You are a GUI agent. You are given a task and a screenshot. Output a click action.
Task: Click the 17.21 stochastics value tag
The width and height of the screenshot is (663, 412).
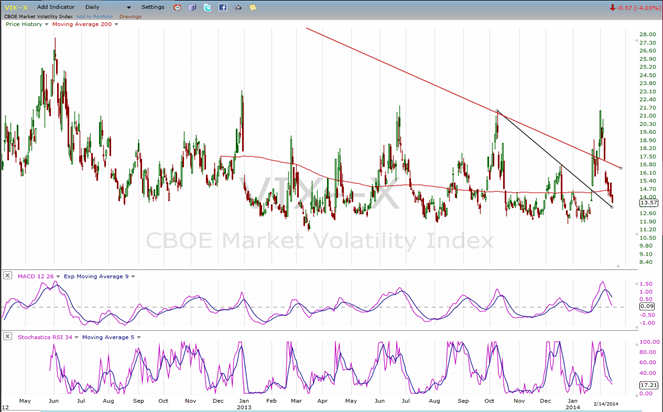coord(649,385)
